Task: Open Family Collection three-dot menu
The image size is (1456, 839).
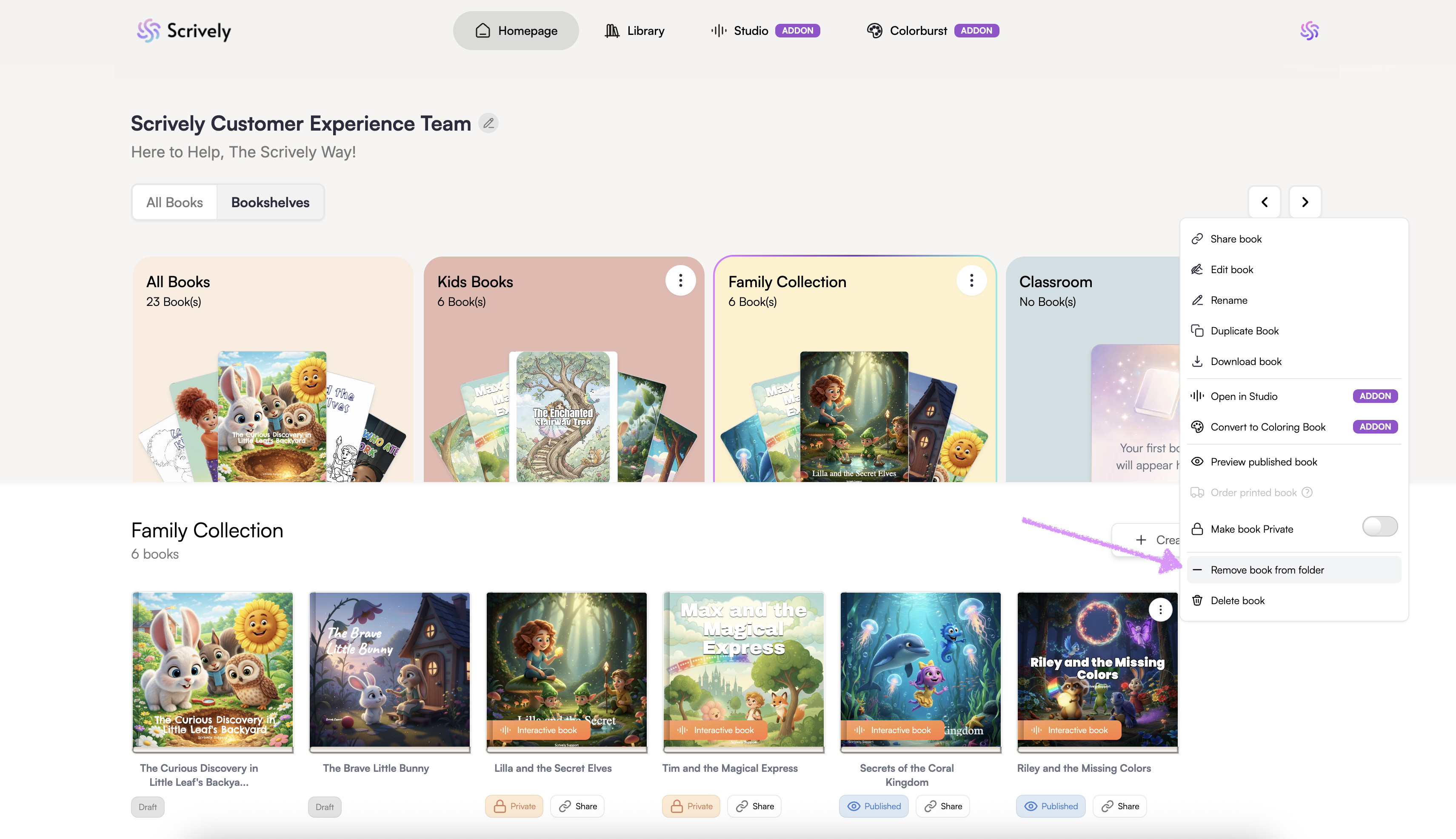Action: coord(971,281)
